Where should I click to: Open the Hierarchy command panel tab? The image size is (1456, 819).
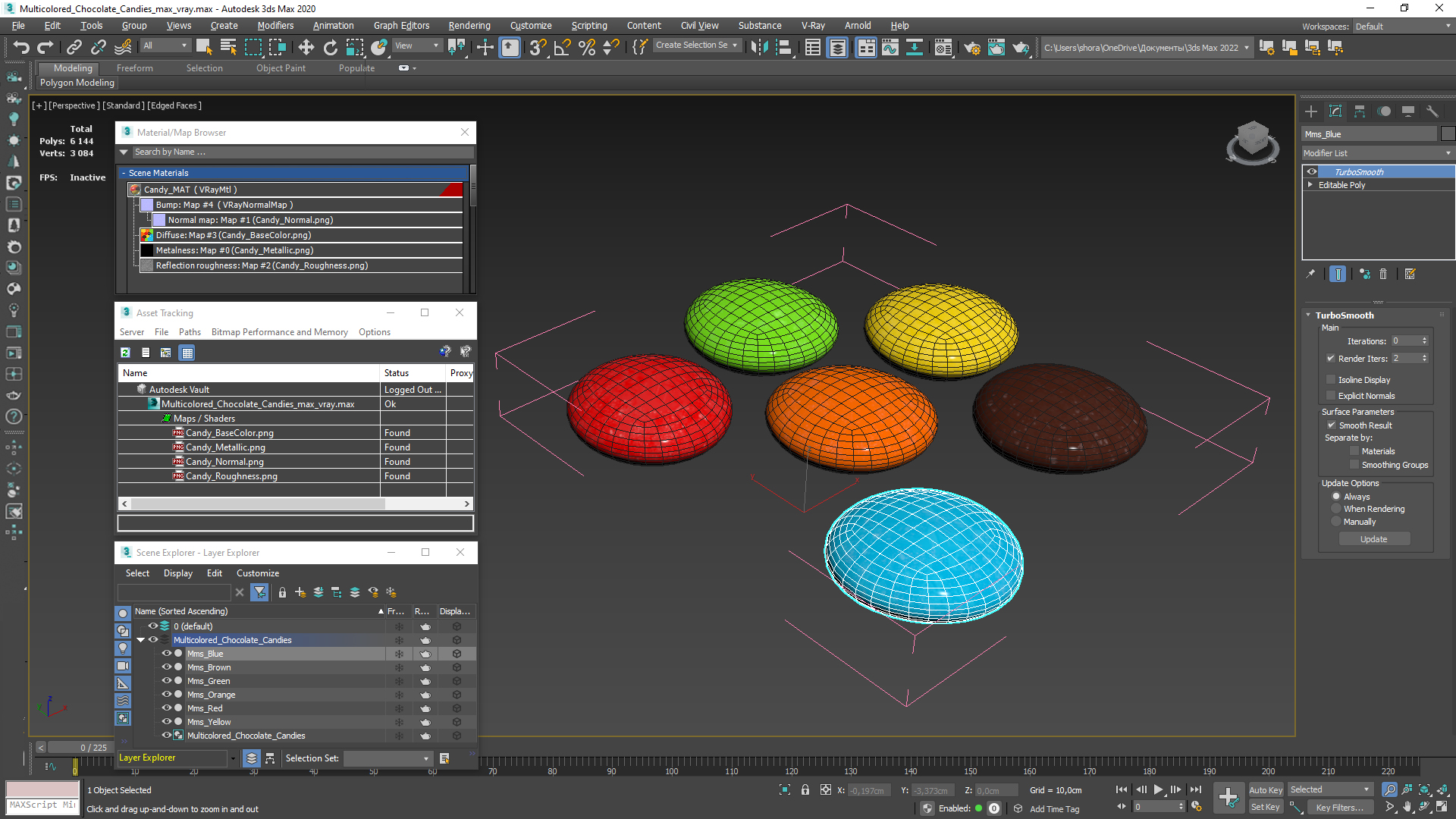pos(1360,111)
